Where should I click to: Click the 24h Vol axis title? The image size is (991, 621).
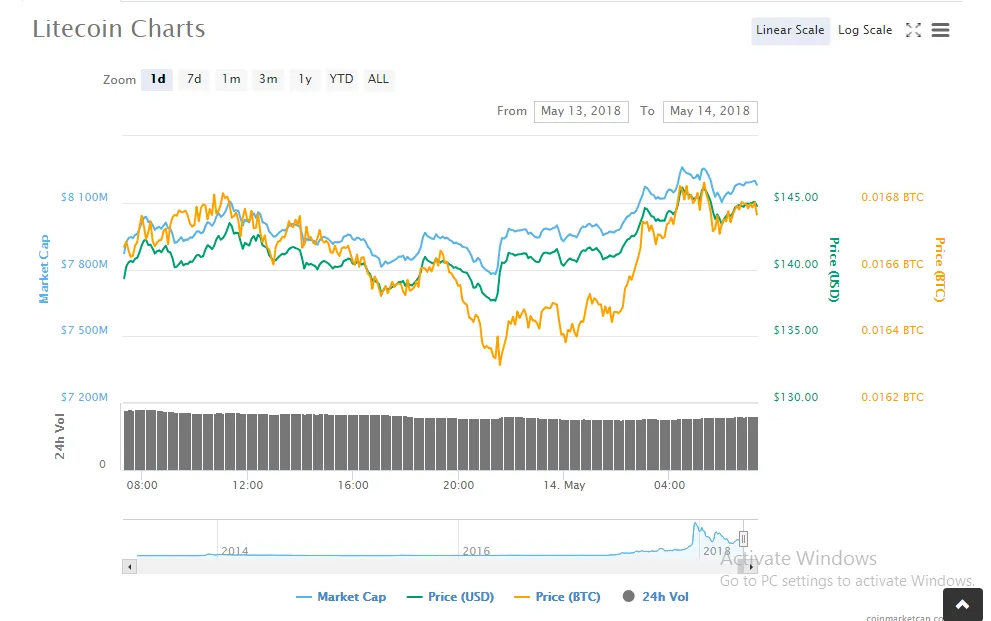tap(59, 436)
